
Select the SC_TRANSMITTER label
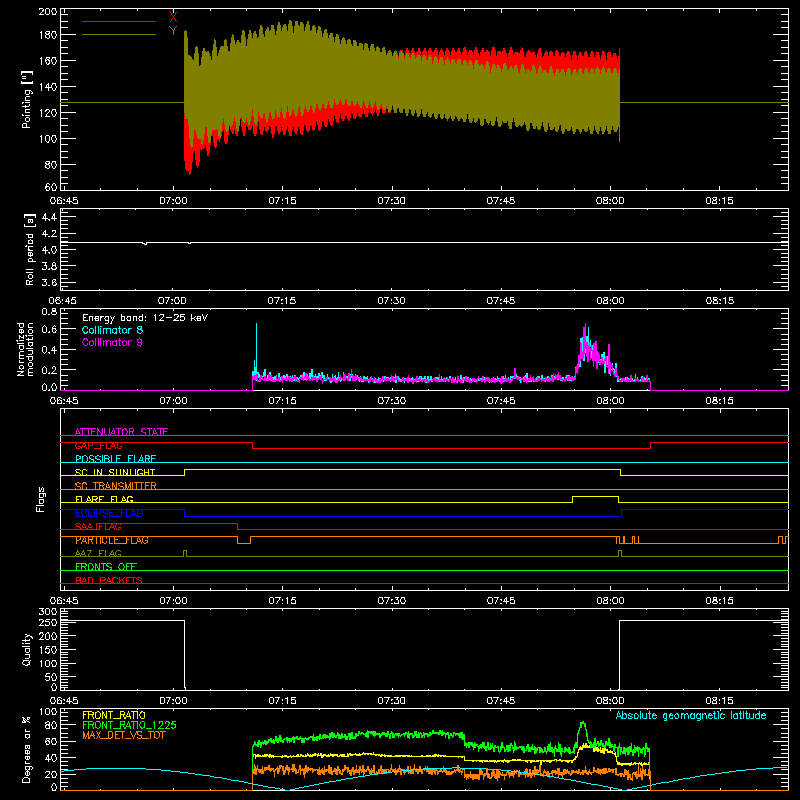(x=116, y=486)
